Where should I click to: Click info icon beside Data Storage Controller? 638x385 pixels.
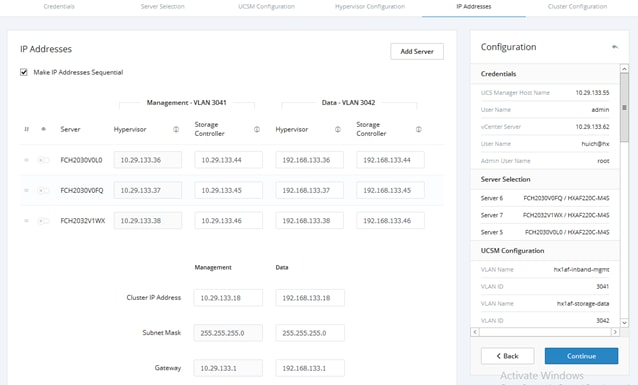[x=419, y=129]
